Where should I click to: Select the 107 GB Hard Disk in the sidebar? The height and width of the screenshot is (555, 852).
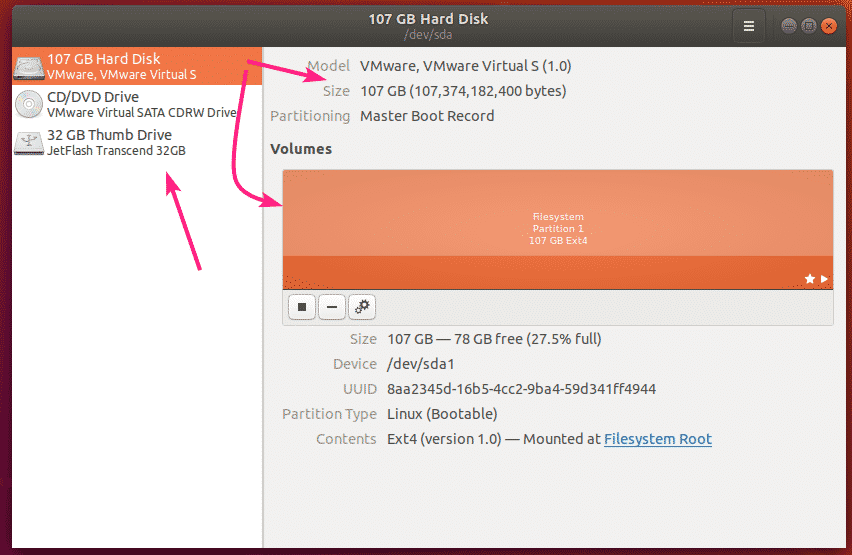[x=137, y=66]
